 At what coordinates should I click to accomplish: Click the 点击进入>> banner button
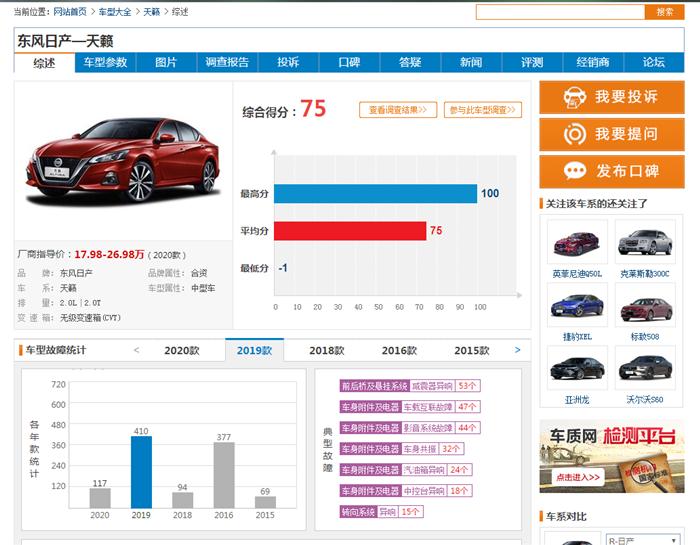(578, 478)
